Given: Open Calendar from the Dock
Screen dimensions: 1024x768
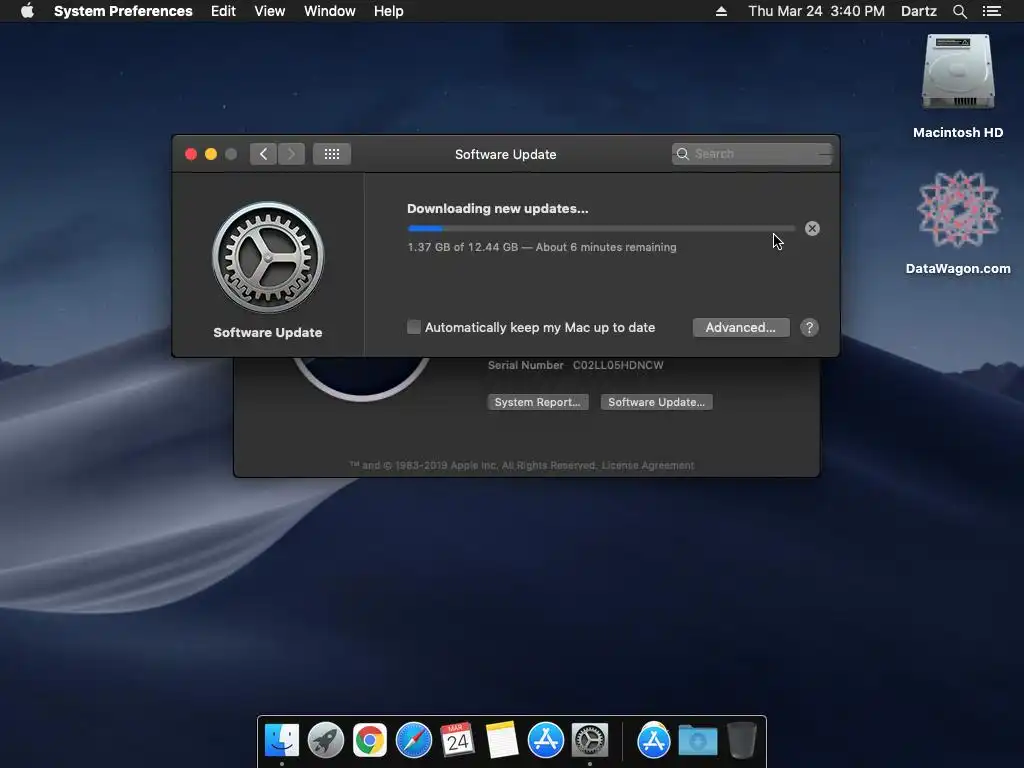Looking at the screenshot, I should (x=458, y=741).
